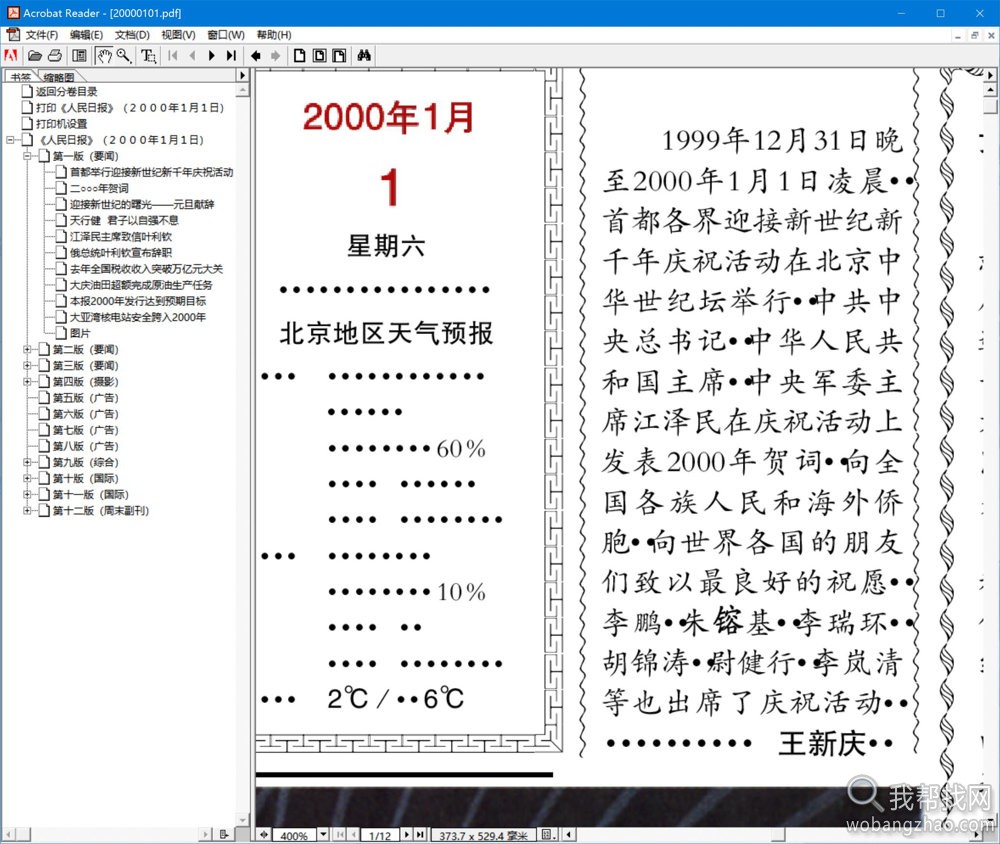Click the Go to Next View arrow
This screenshot has width=1000, height=844.
[x=276, y=56]
